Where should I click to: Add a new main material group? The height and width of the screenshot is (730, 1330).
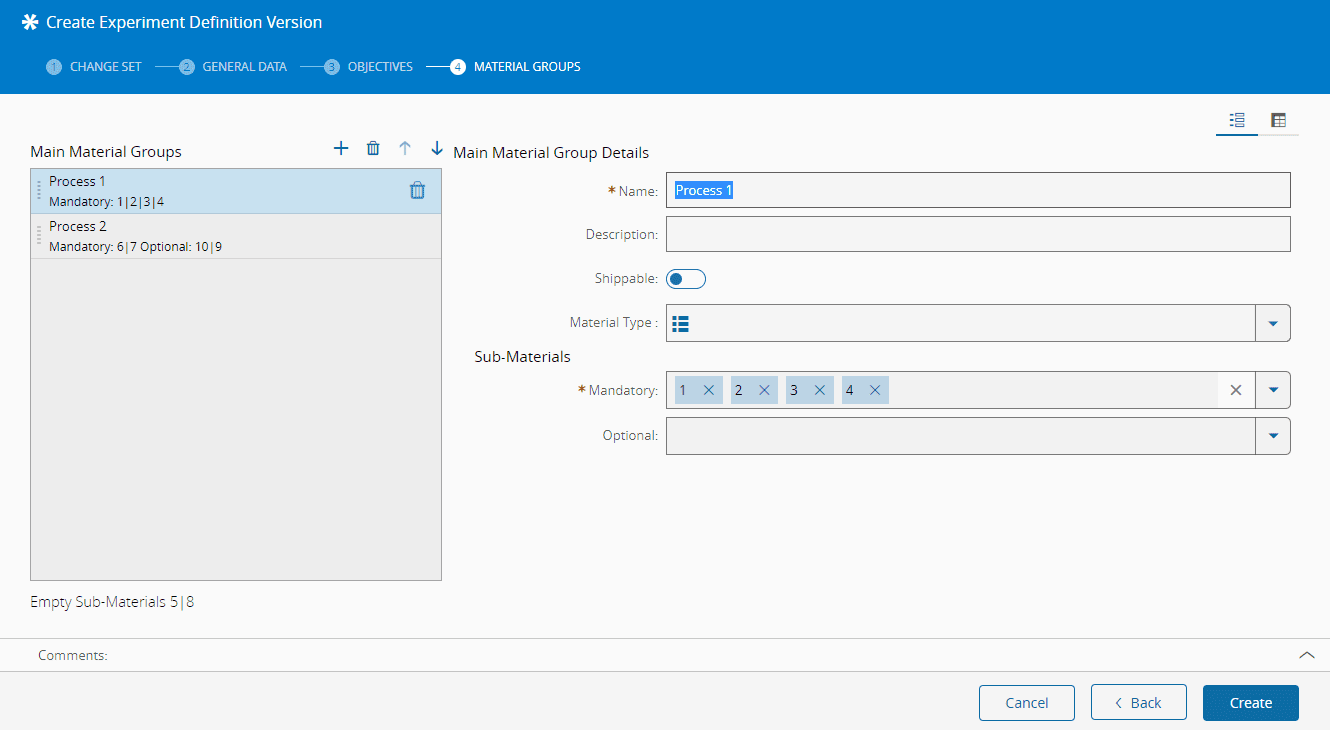[x=341, y=148]
